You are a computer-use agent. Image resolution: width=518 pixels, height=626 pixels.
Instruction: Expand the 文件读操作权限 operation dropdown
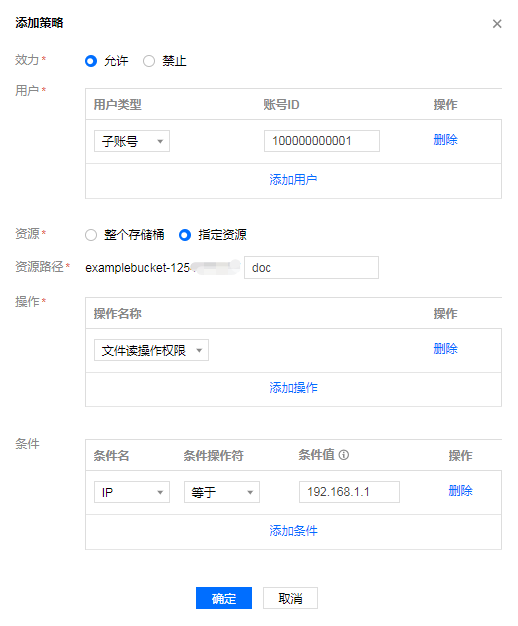point(151,350)
